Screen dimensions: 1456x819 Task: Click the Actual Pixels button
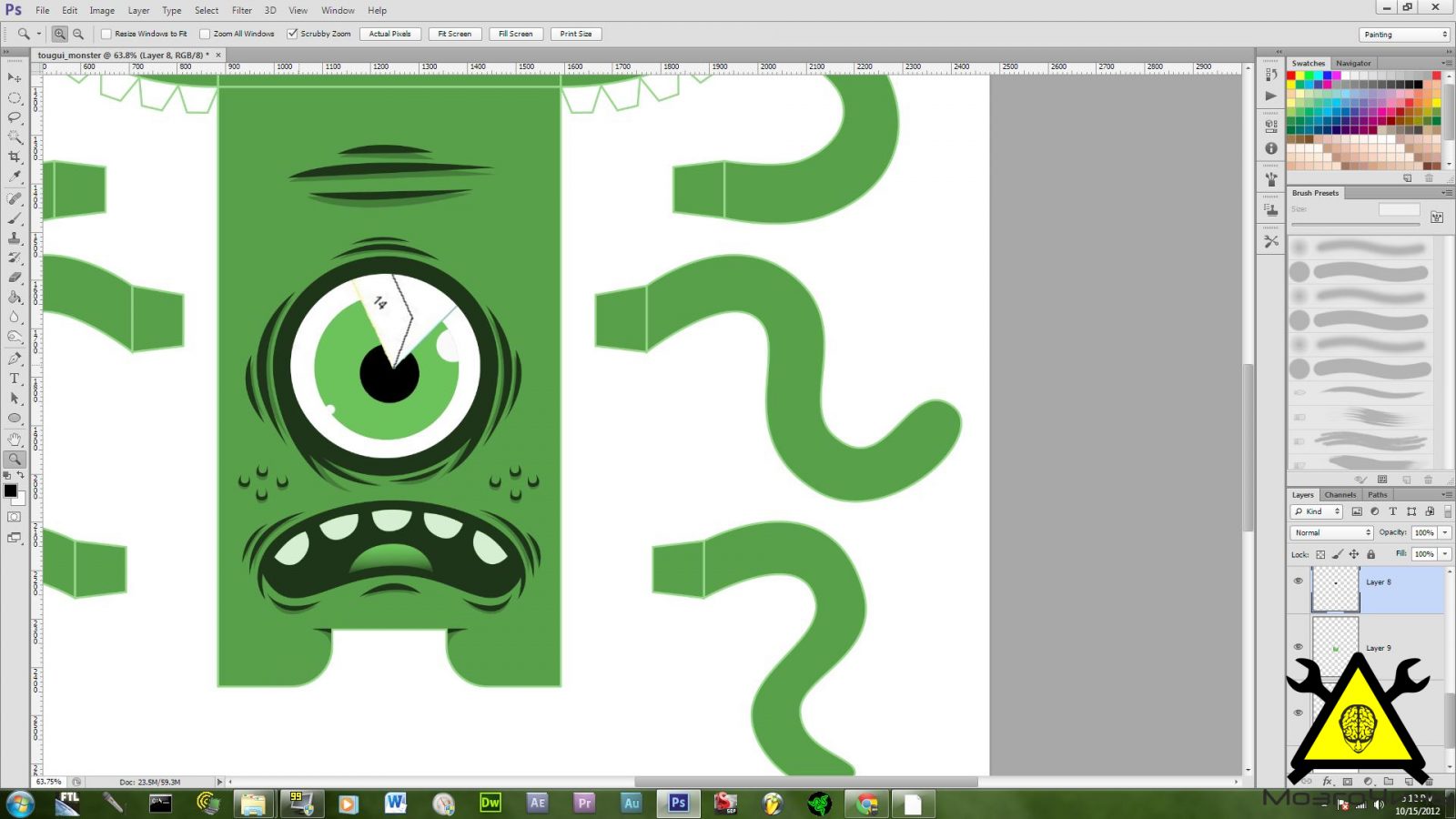[389, 34]
